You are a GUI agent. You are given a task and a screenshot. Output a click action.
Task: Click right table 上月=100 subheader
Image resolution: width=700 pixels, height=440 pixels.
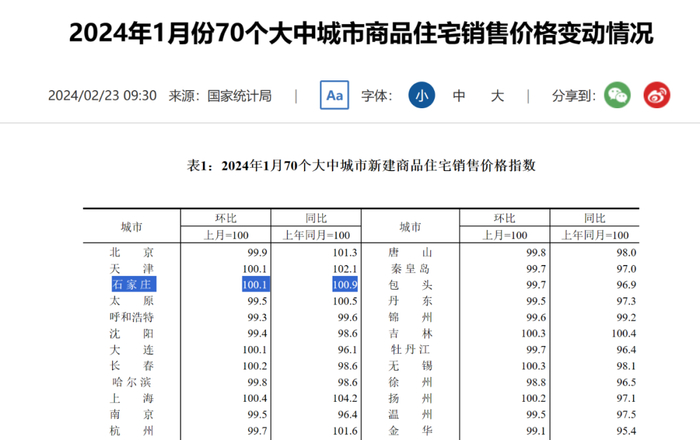coord(504,235)
